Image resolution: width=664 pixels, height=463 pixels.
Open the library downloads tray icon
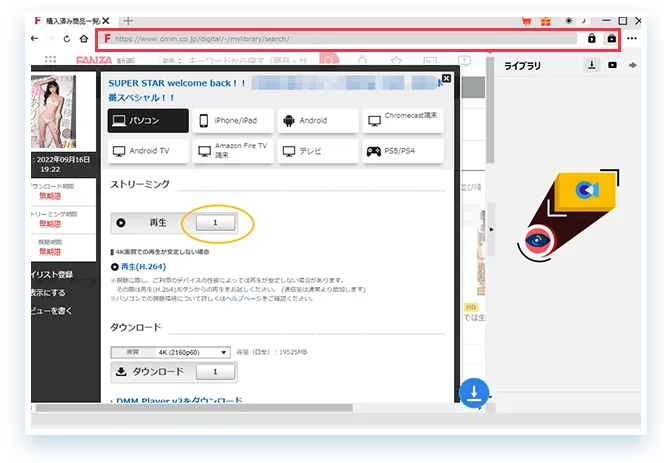[x=592, y=65]
